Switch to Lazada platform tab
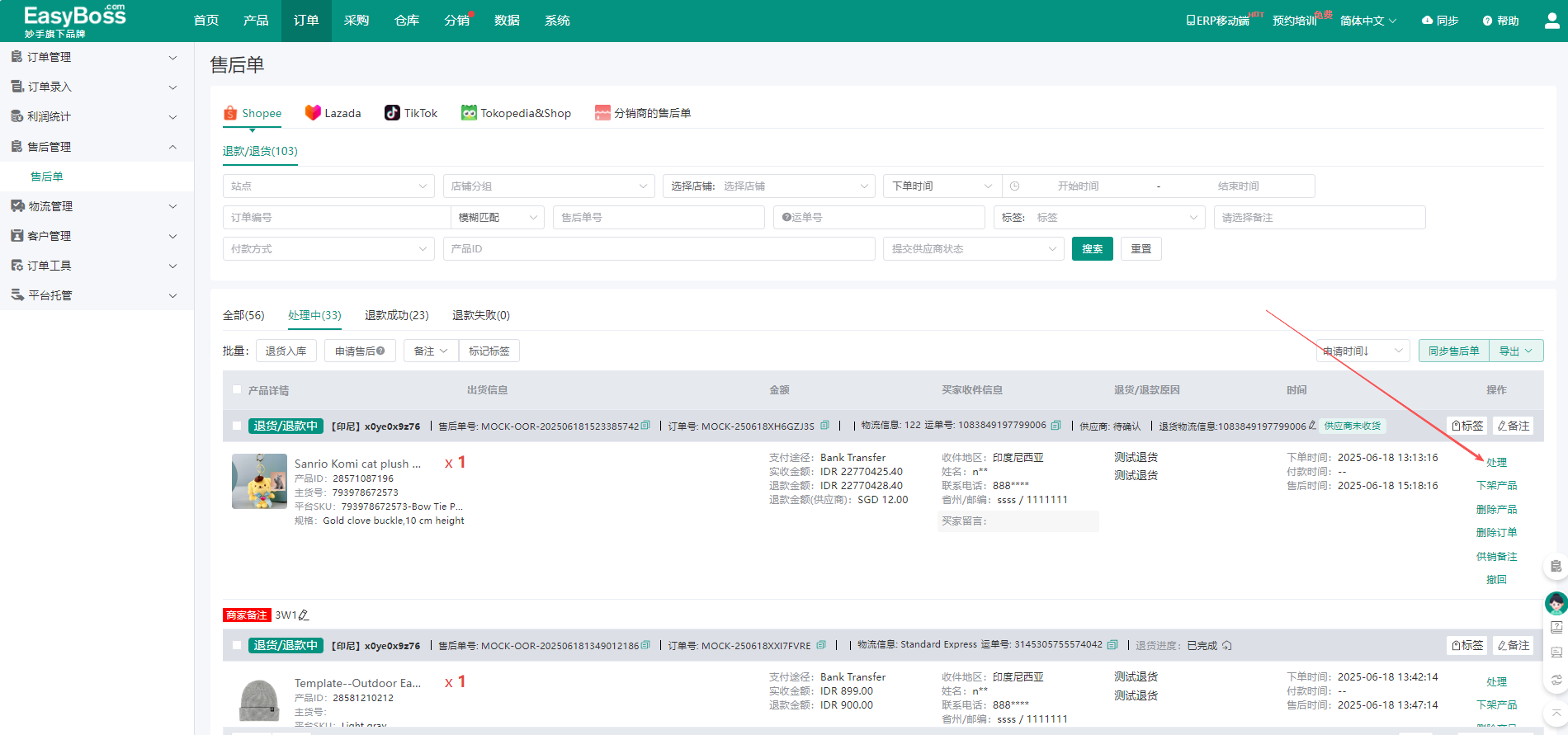The image size is (1568, 735). [333, 113]
